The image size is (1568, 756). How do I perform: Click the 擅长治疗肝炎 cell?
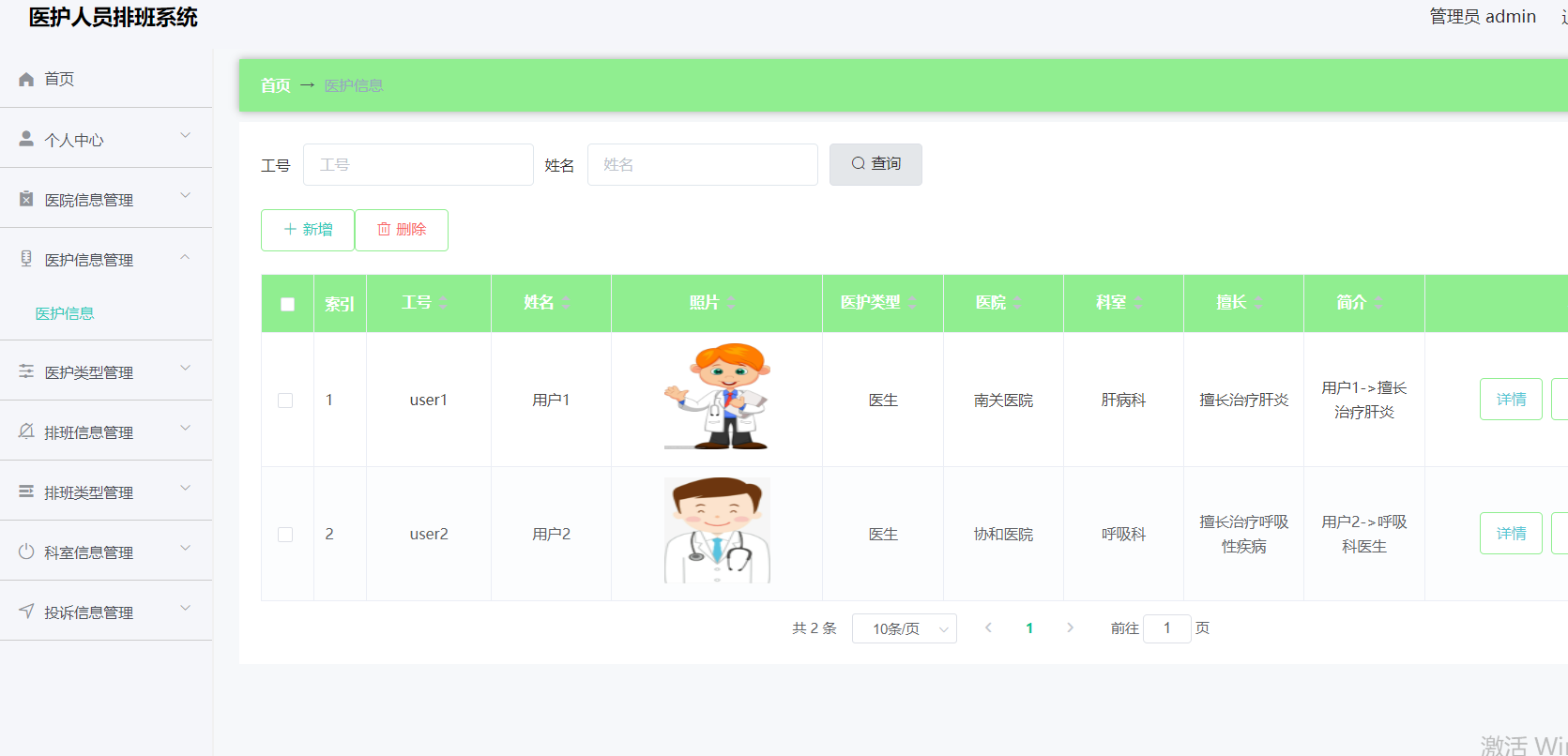tap(1243, 401)
